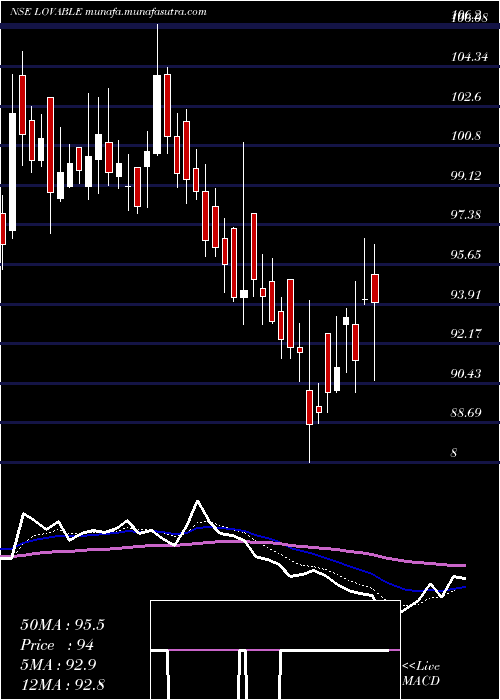The height and width of the screenshot is (700, 500).
Task: Click the 90.43 price axis label
Action: pos(466,373)
